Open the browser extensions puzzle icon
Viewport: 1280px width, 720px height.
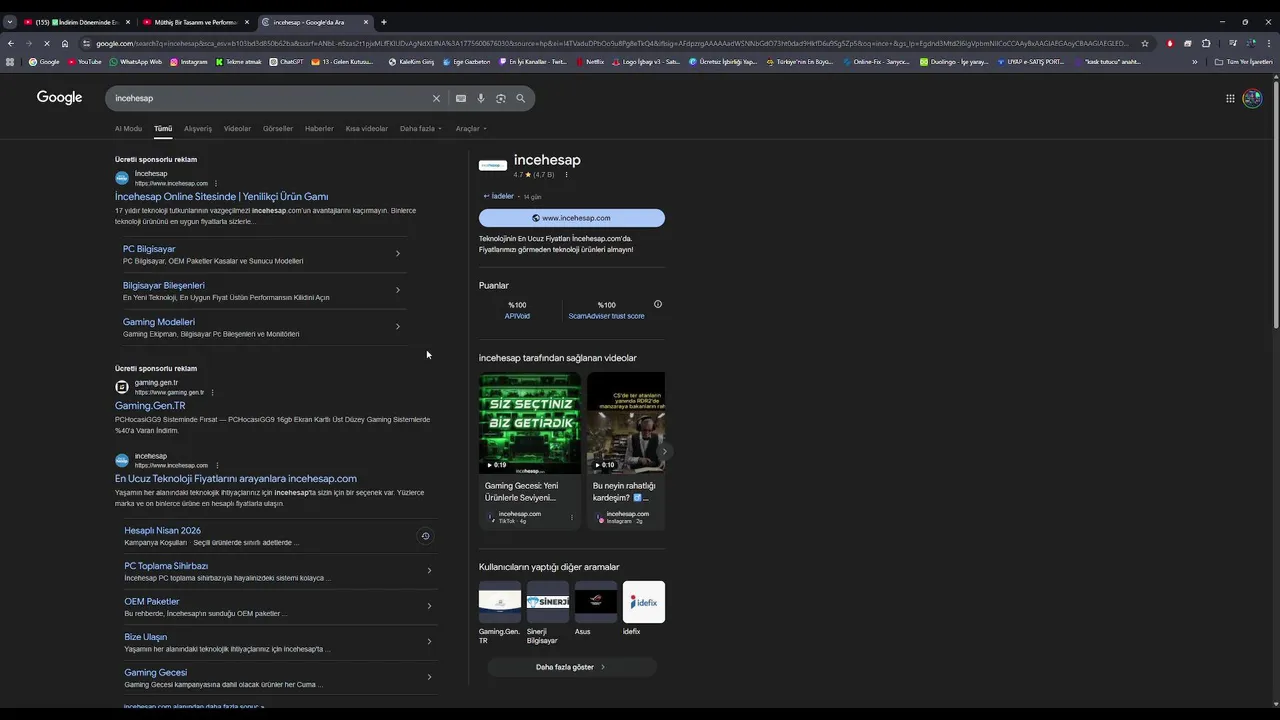click(1206, 43)
